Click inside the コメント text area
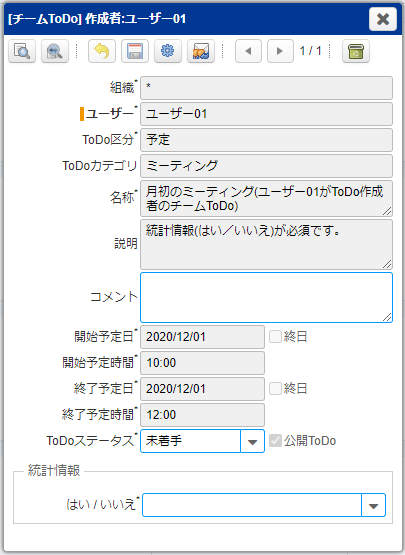 (266, 297)
